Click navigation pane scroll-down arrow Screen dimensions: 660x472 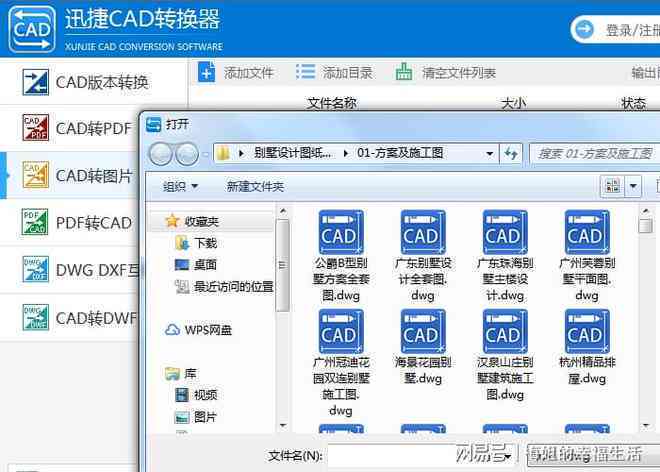click(283, 426)
